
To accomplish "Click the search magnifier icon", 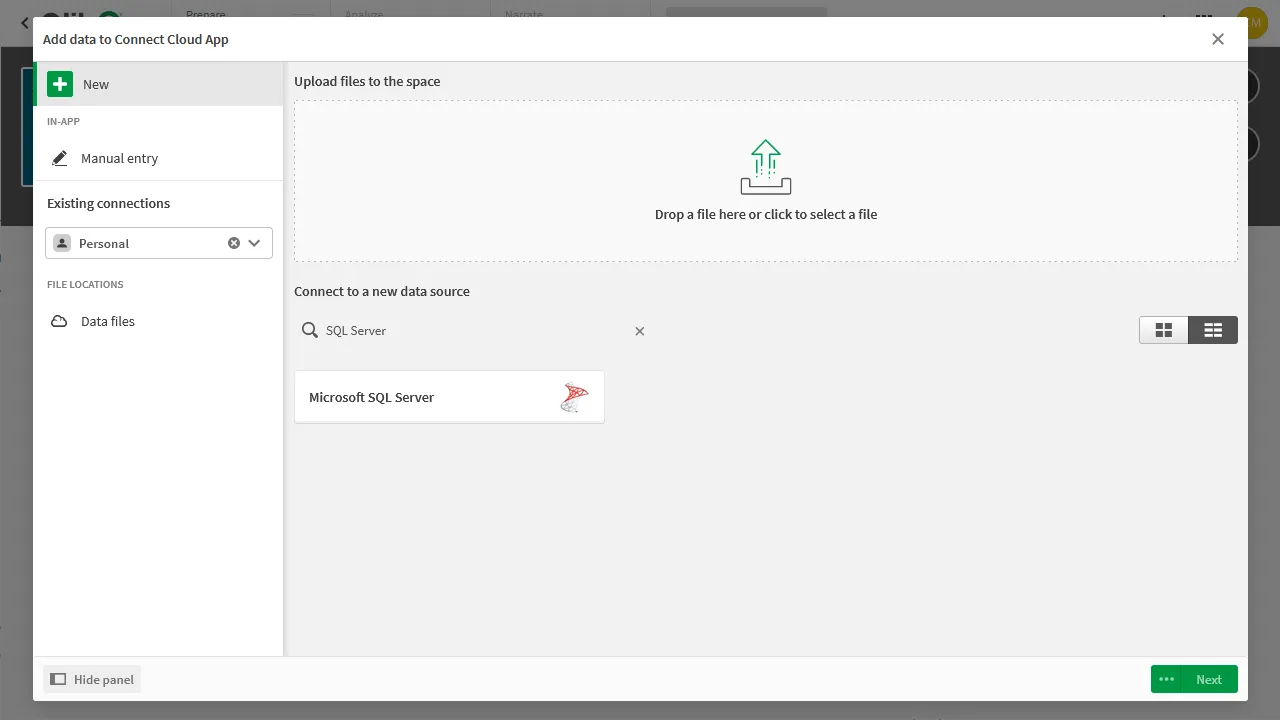I will [x=312, y=330].
